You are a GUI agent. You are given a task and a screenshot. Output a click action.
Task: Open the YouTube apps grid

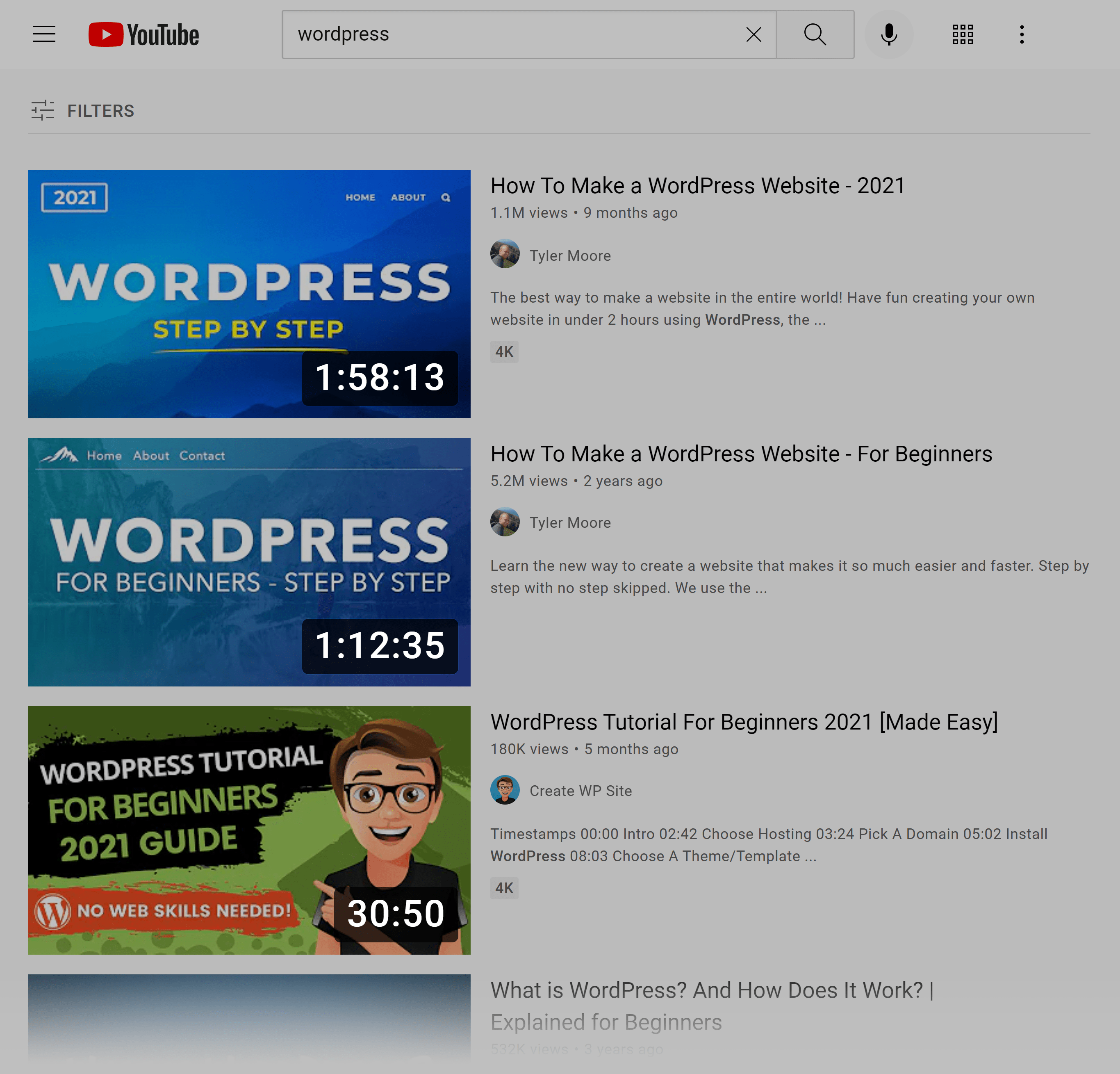(963, 34)
